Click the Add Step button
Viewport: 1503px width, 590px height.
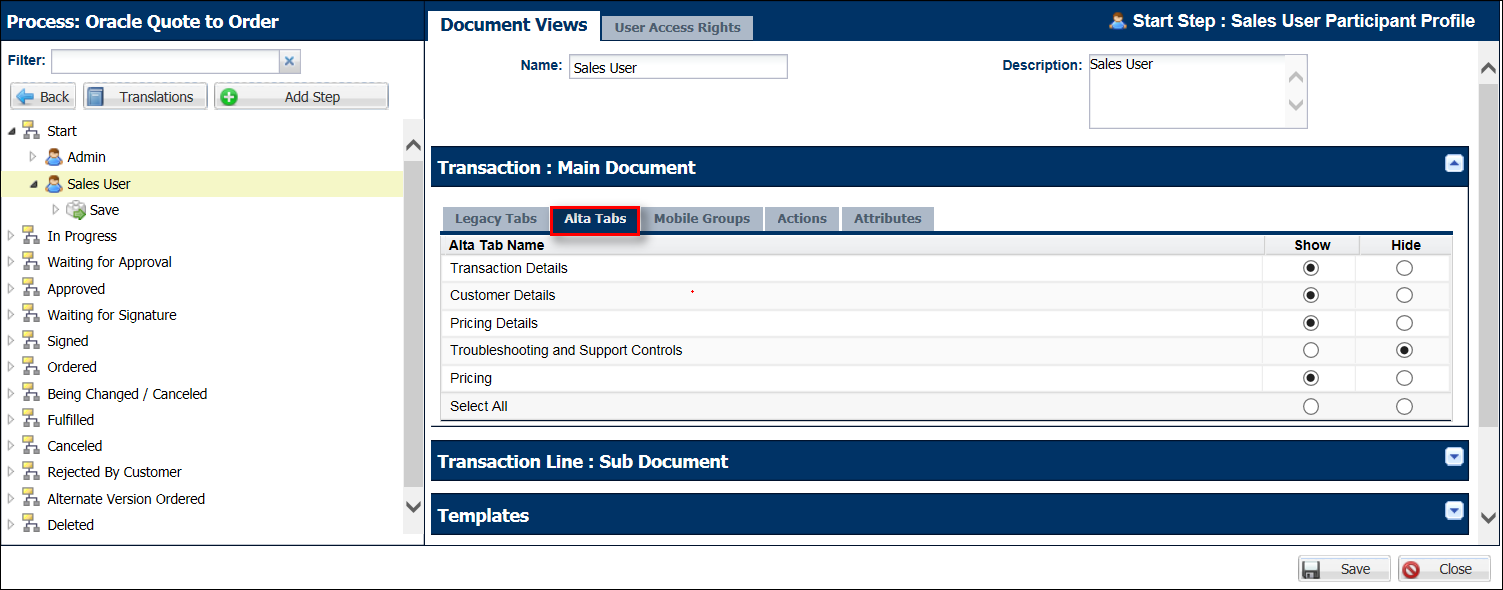302,97
